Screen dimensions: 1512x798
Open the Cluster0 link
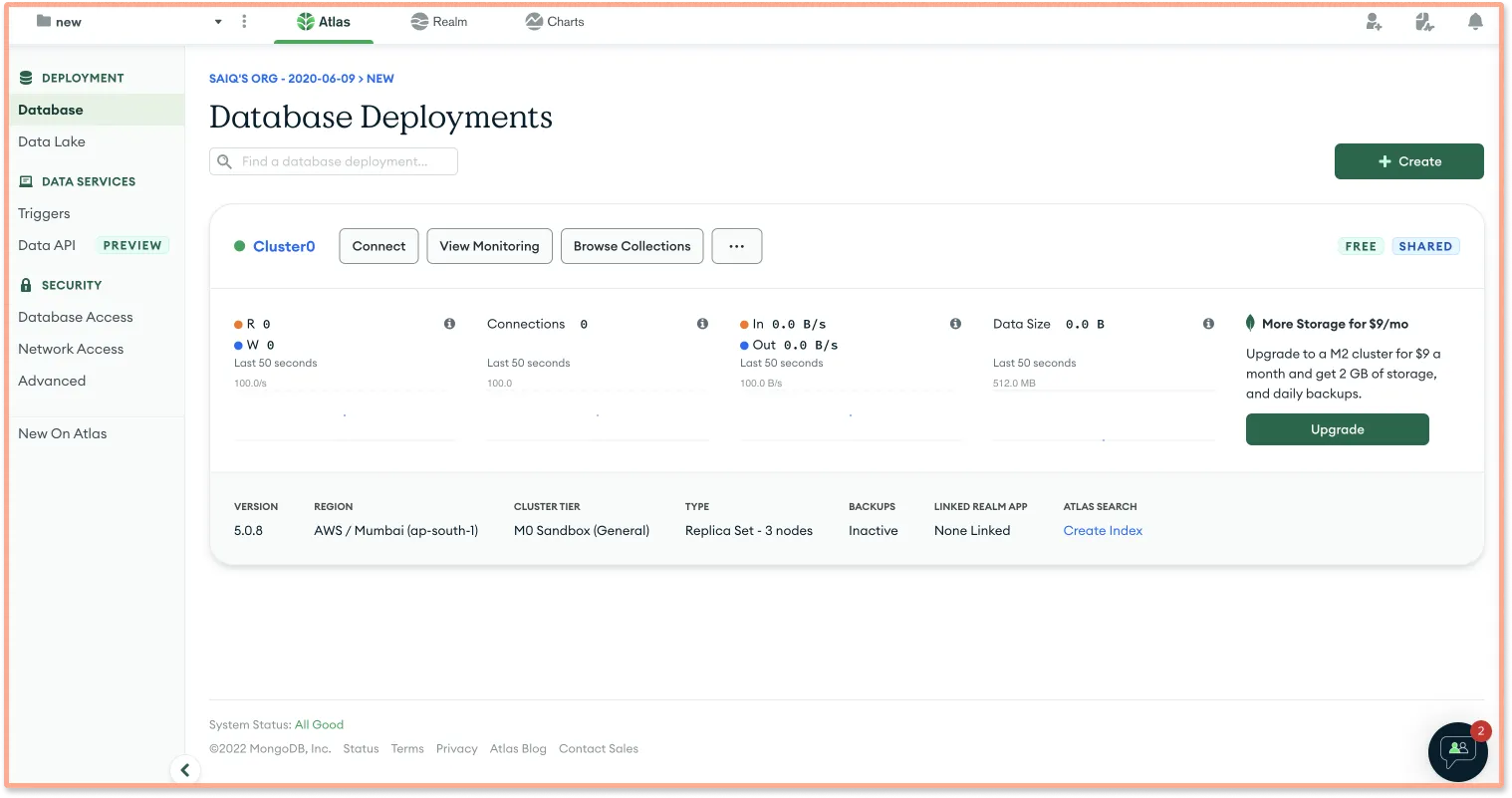point(284,246)
